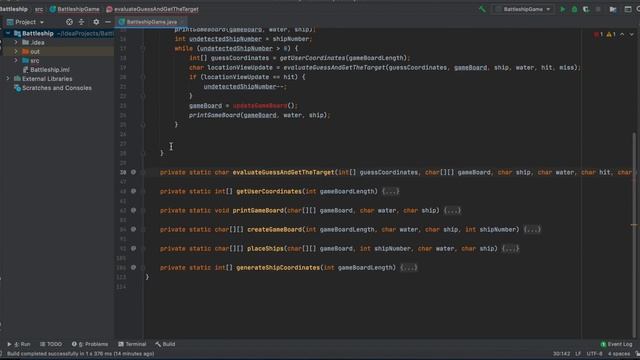Screen dimensions: 640x360
Task: Open the Build tool window tab
Action: point(165,344)
